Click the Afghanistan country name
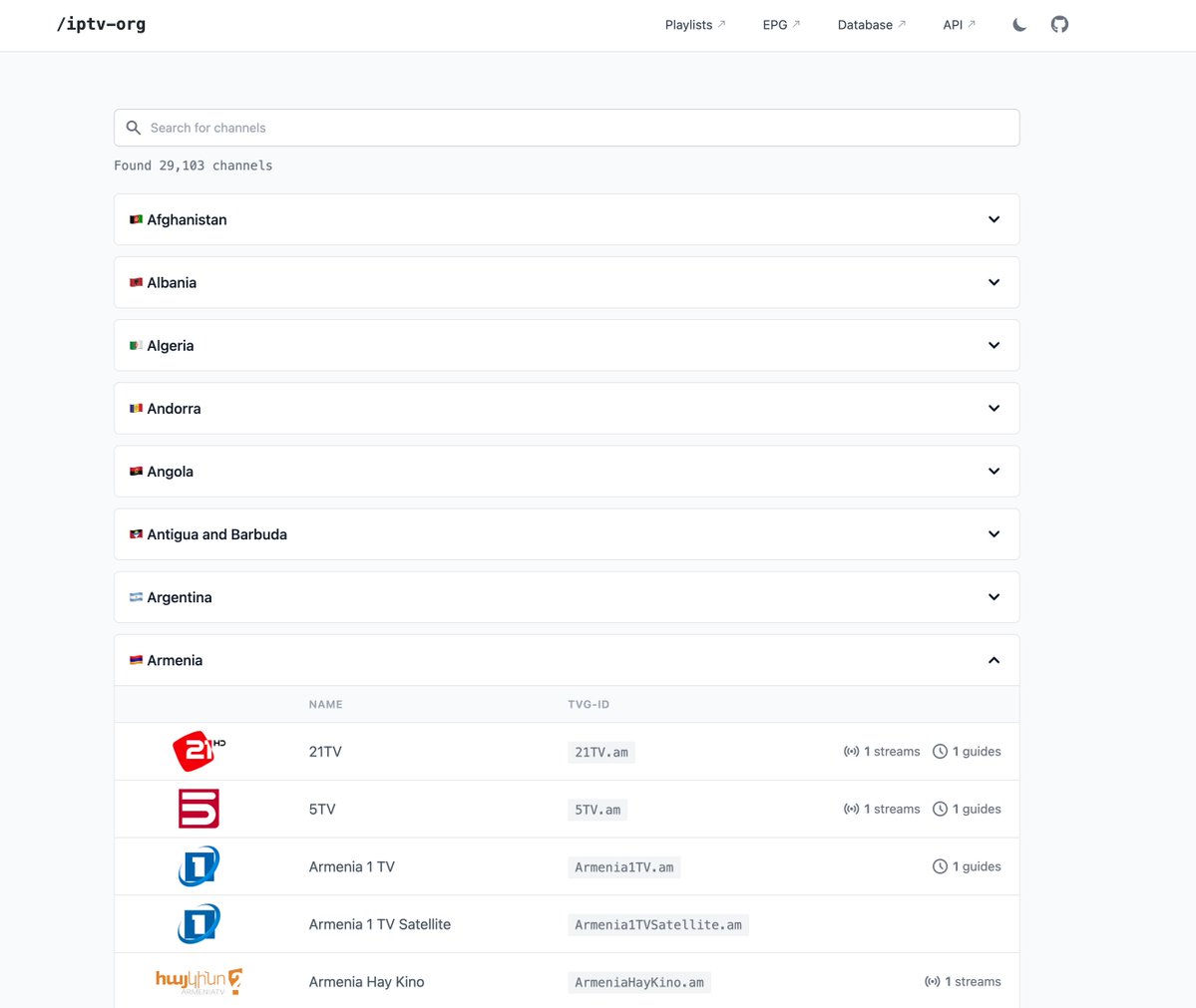The image size is (1196, 1008). pos(187,219)
